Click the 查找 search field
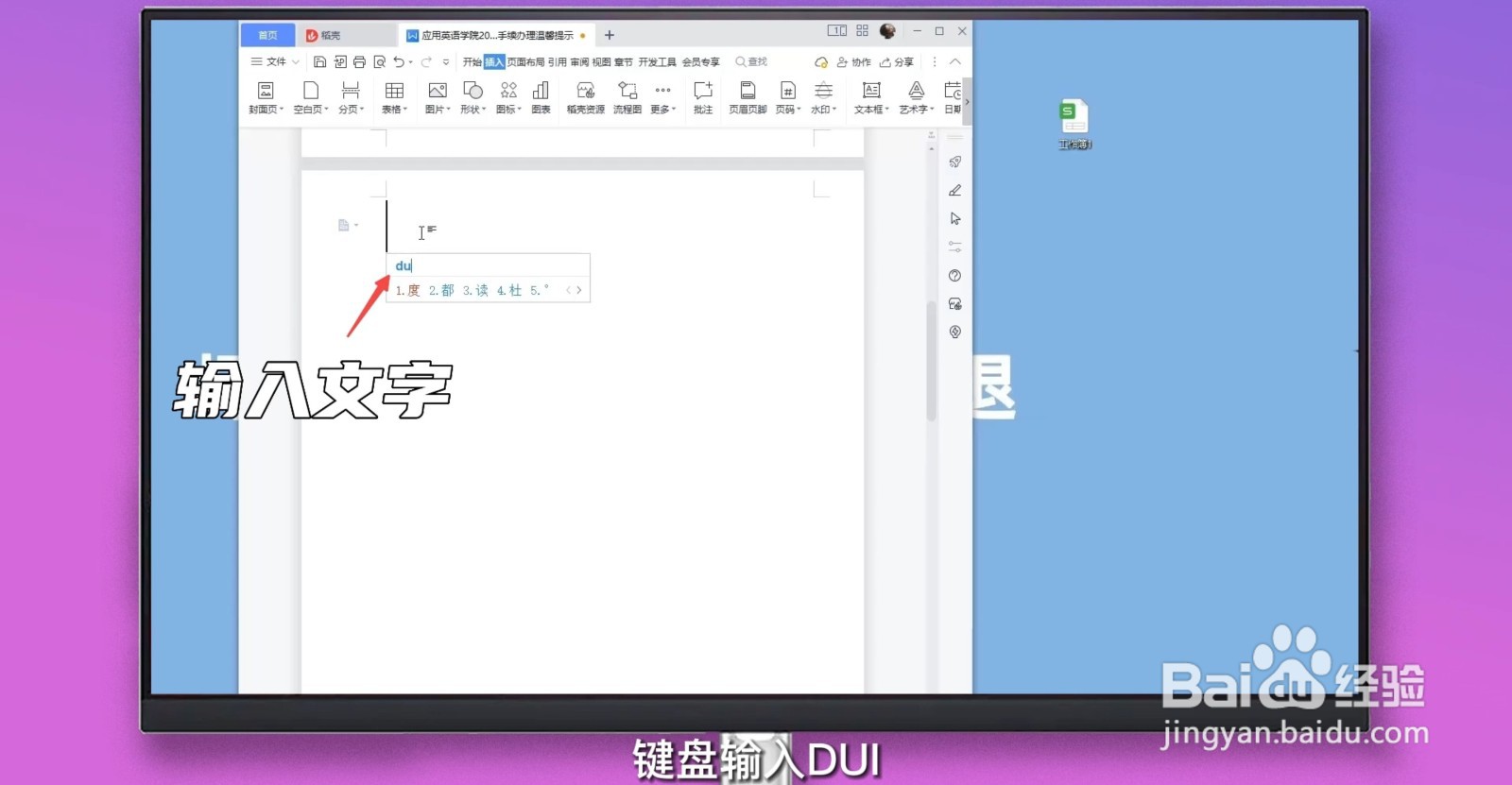1512x785 pixels. (752, 61)
